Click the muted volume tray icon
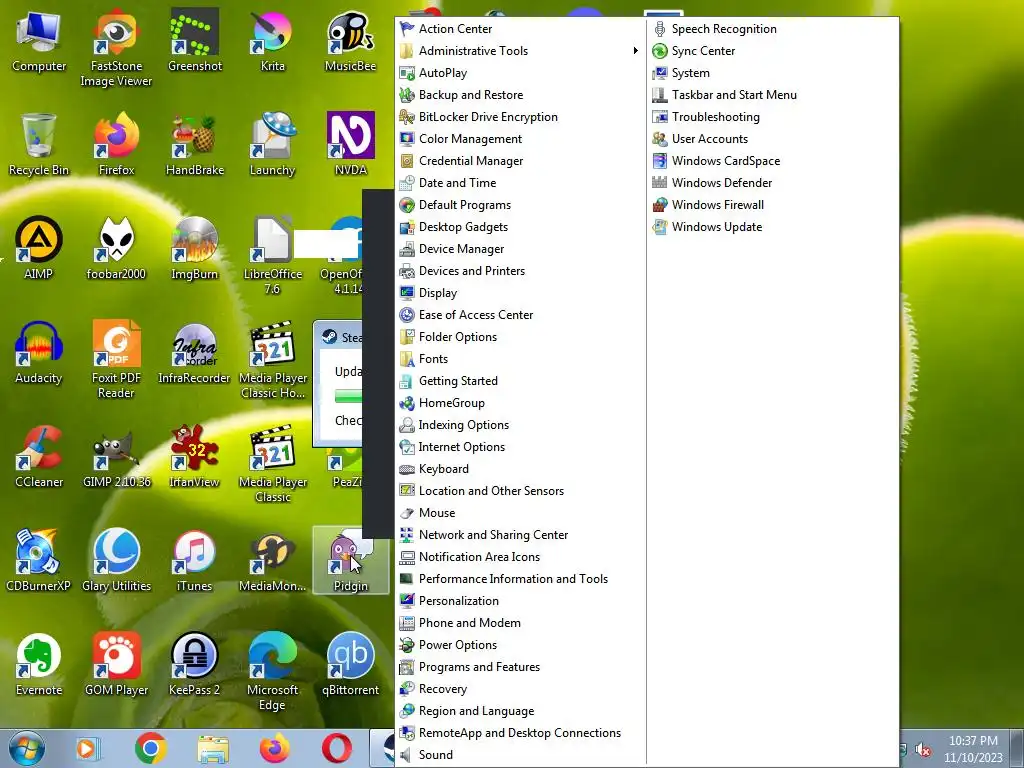Screen dimensions: 1024x768 [x=923, y=750]
